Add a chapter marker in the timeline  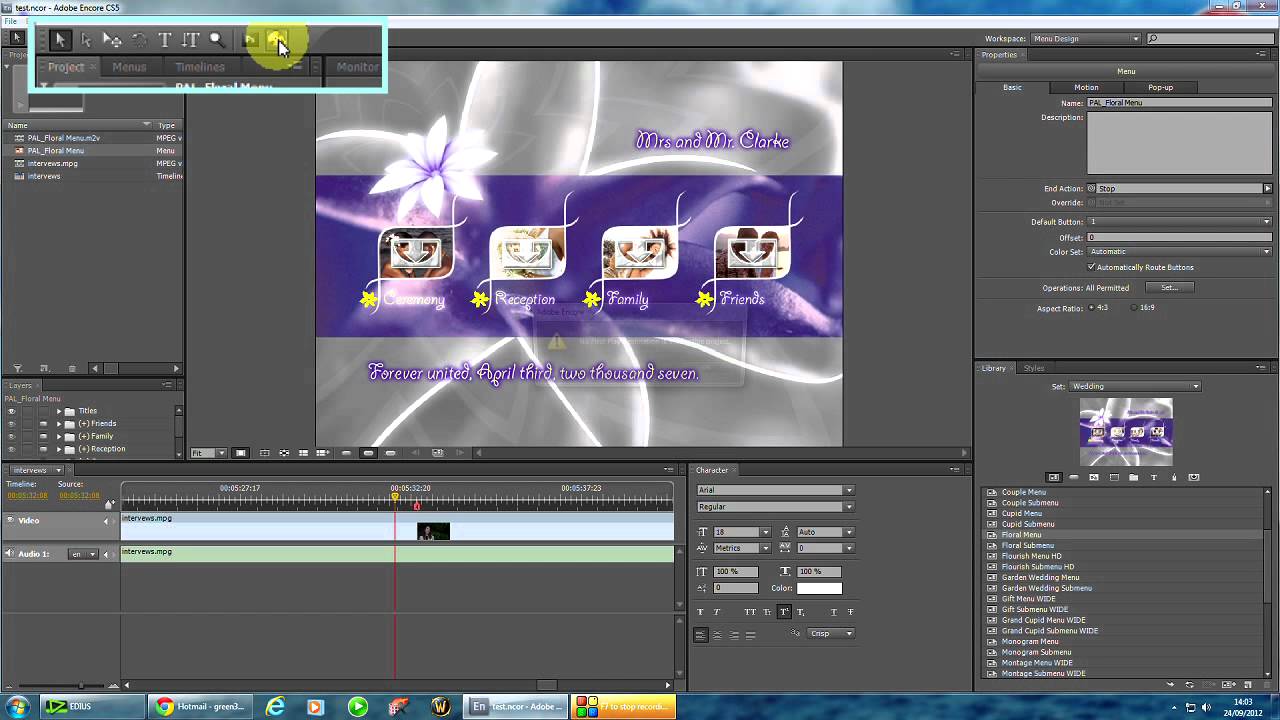coord(109,504)
